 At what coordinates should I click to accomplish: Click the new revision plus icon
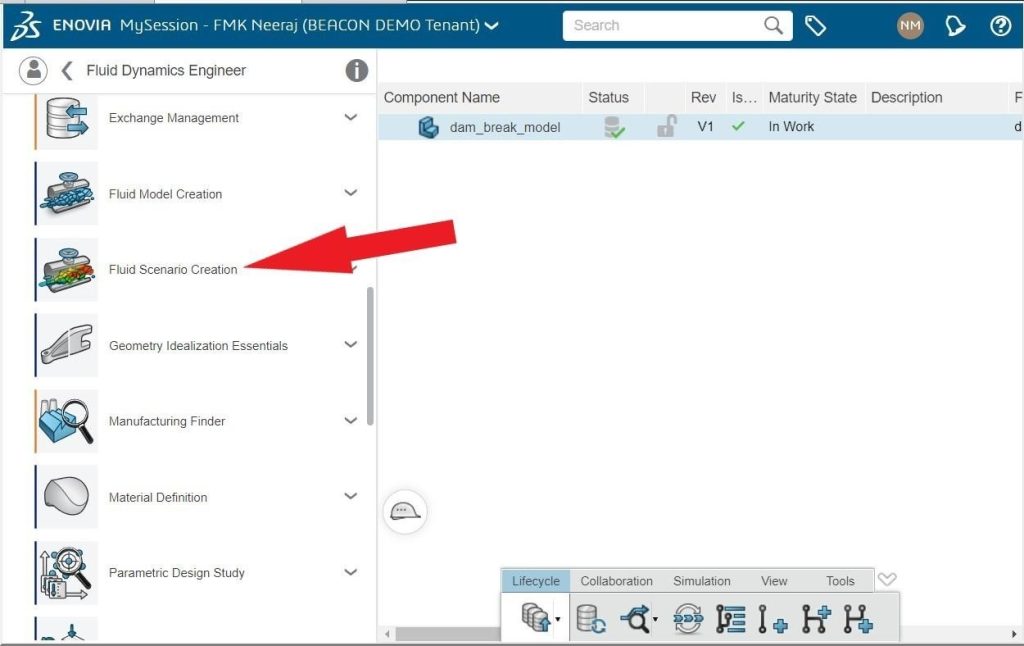coord(773,619)
